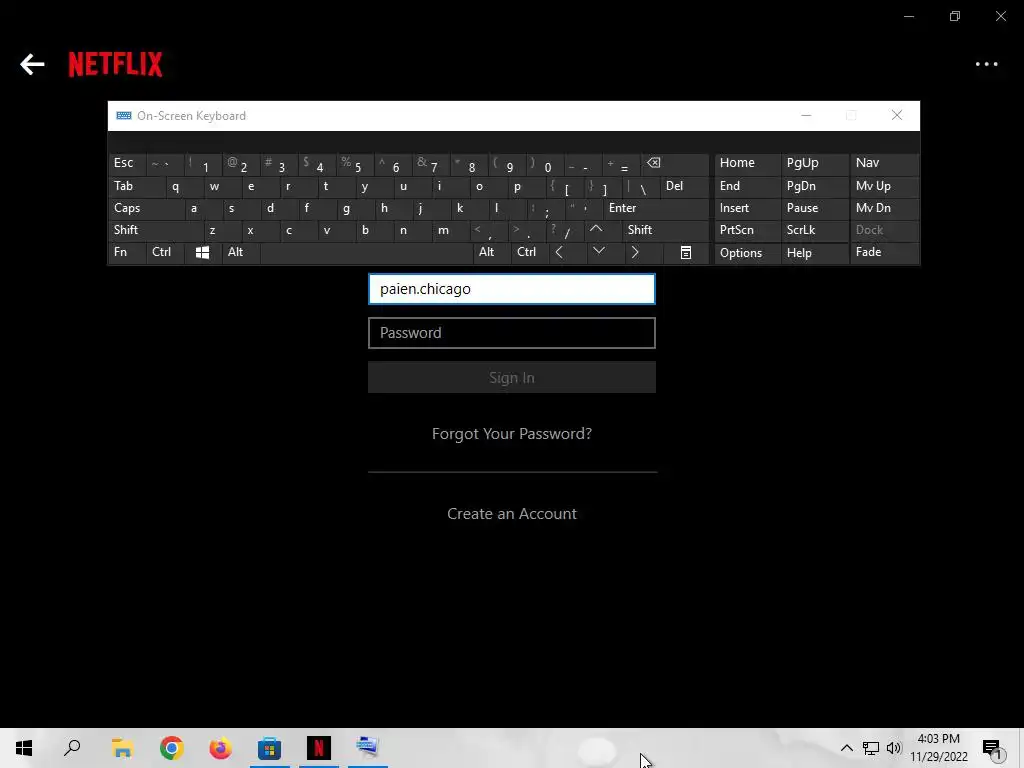Go back with the Netflix back arrow
This screenshot has width=1024, height=768.
(x=32, y=64)
